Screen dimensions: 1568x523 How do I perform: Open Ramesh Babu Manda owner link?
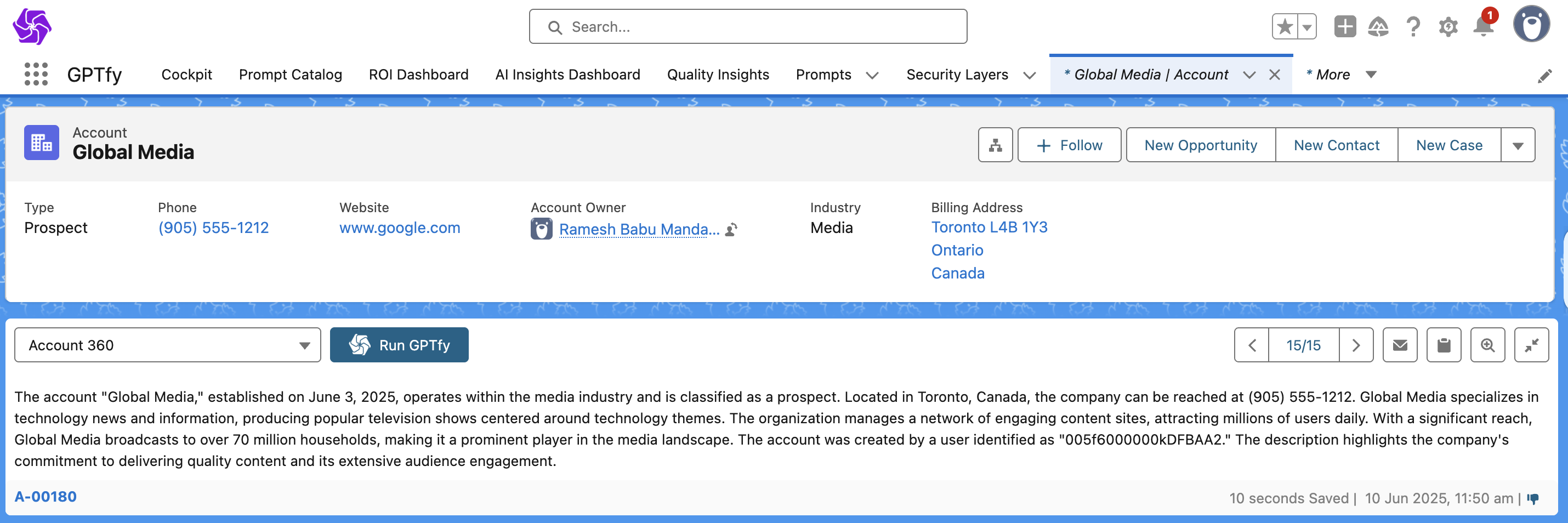[639, 230]
